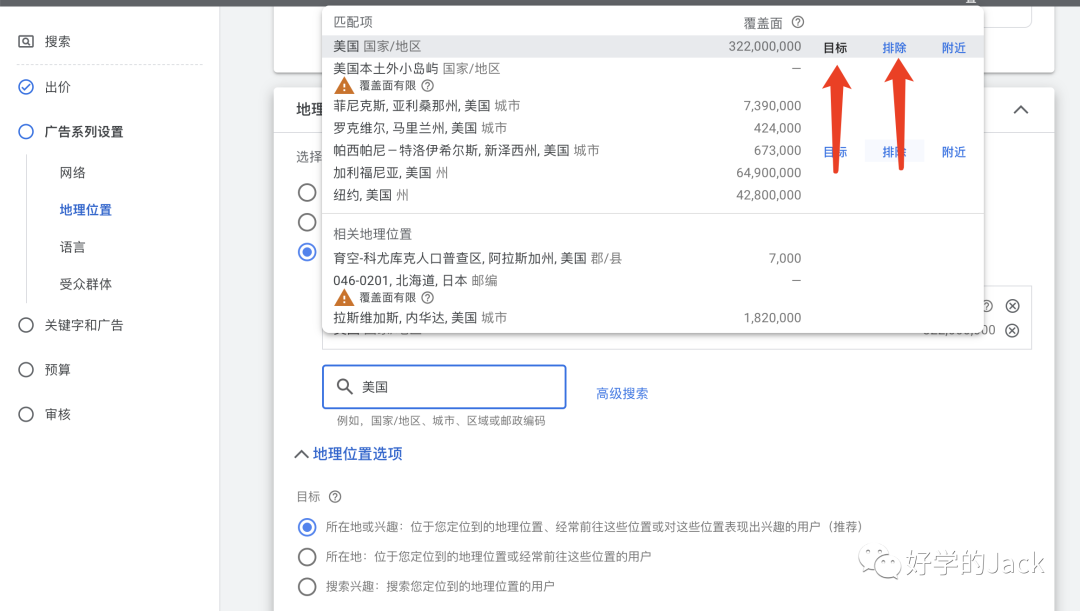The height and width of the screenshot is (611, 1080).
Task: Click the 关键字和广告 step circle
Action: [x=25, y=325]
